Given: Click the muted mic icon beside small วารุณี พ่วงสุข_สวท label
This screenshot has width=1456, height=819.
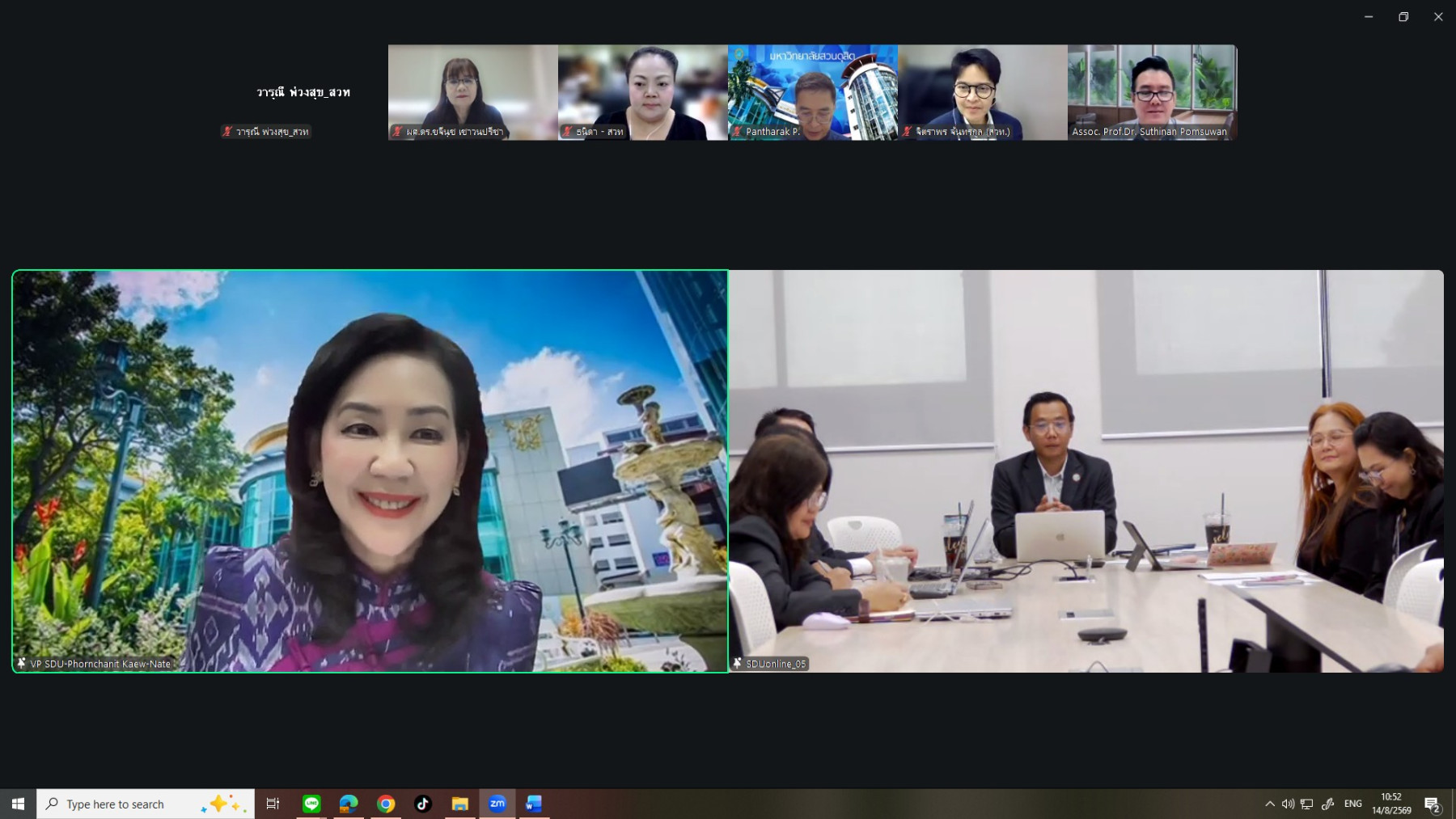Looking at the screenshot, I should [x=227, y=132].
